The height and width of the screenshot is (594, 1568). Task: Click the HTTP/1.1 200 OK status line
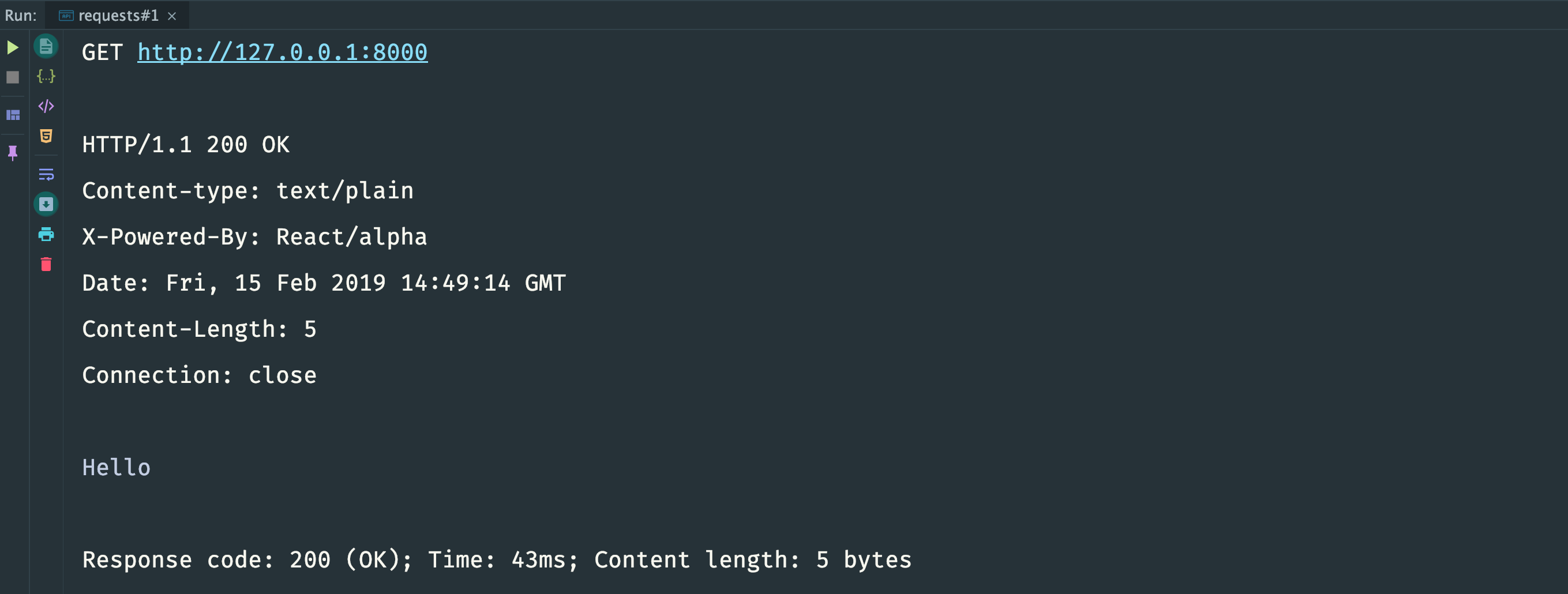pos(186,145)
